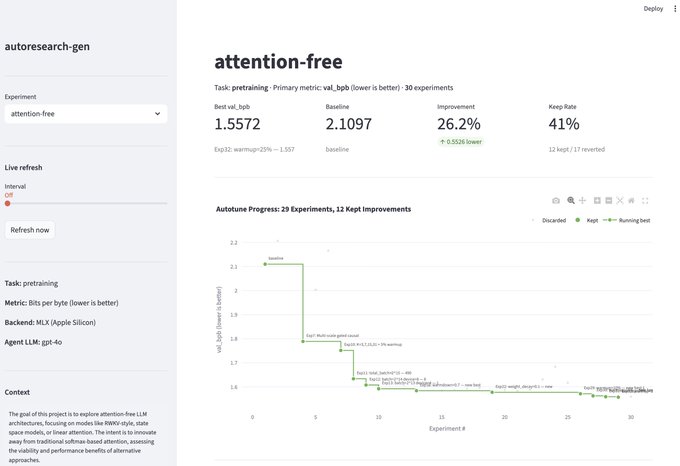The height and width of the screenshot is (466, 680).
Task: Zoom in on the chart
Action: point(597,200)
